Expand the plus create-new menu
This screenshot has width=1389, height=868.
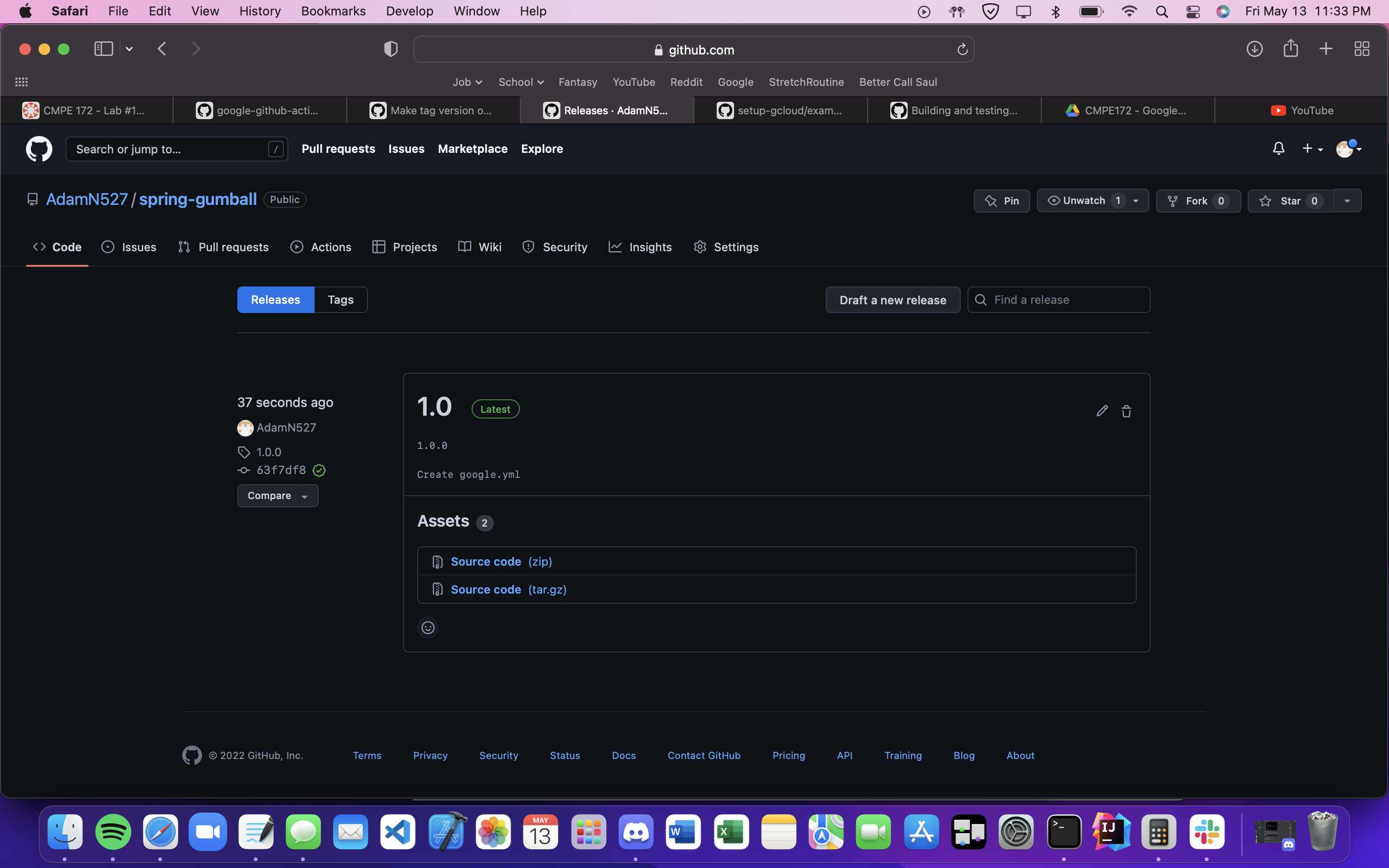1311,149
